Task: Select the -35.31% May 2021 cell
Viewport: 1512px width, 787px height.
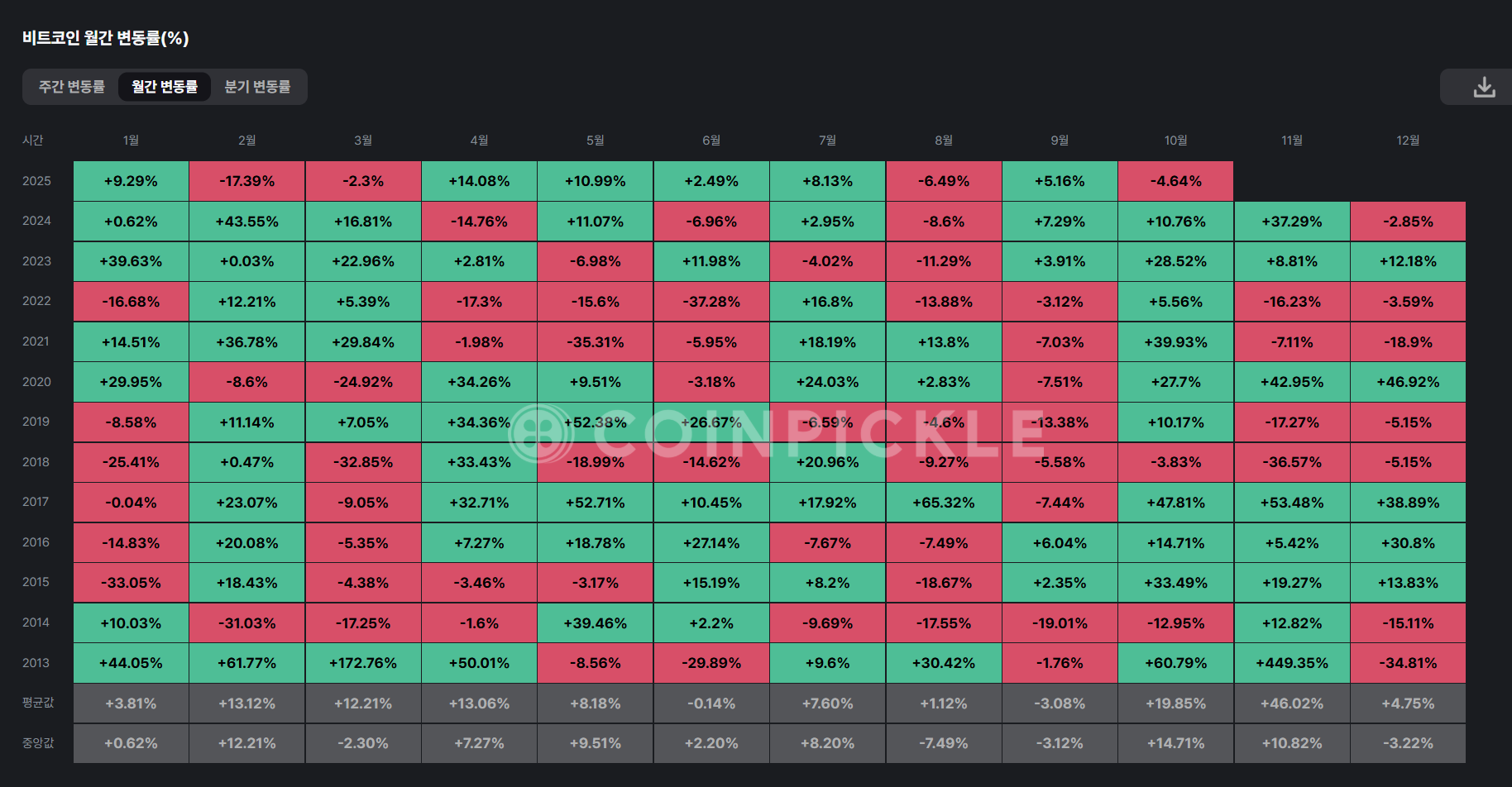Action: [596, 342]
